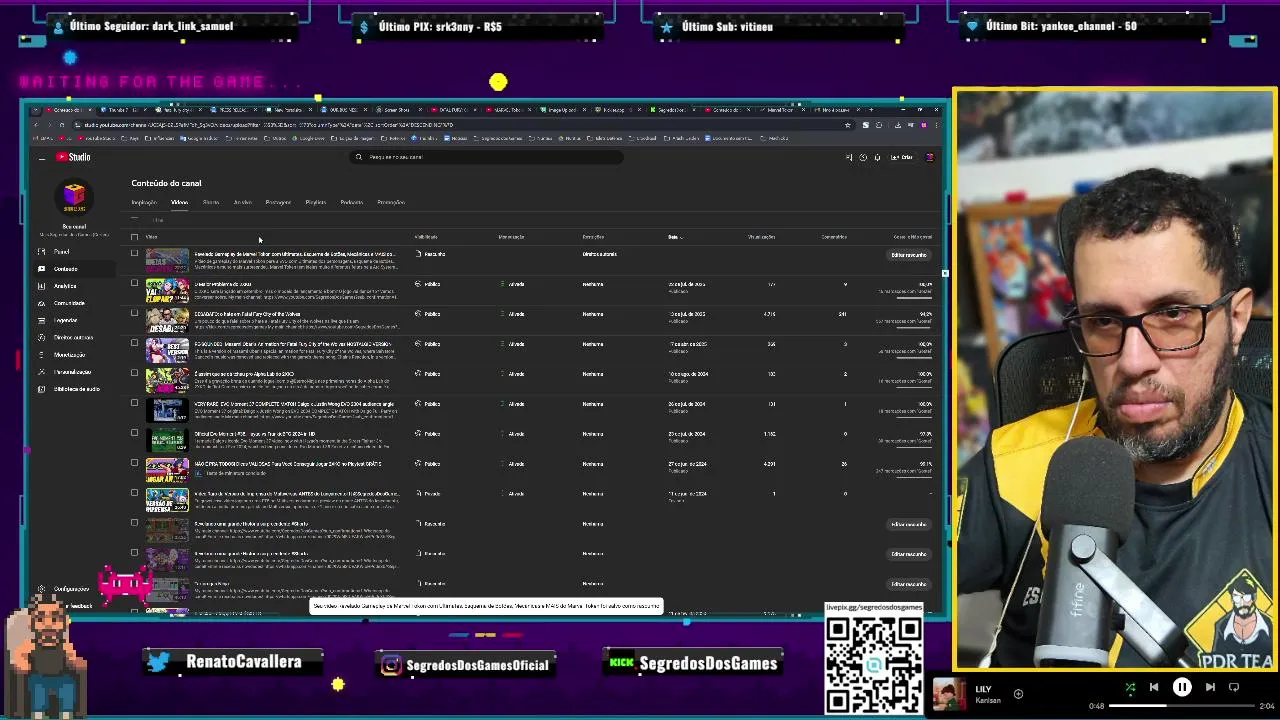The height and width of the screenshot is (720, 1280).
Task: Click the channel avatar in Studio header
Action: [929, 157]
